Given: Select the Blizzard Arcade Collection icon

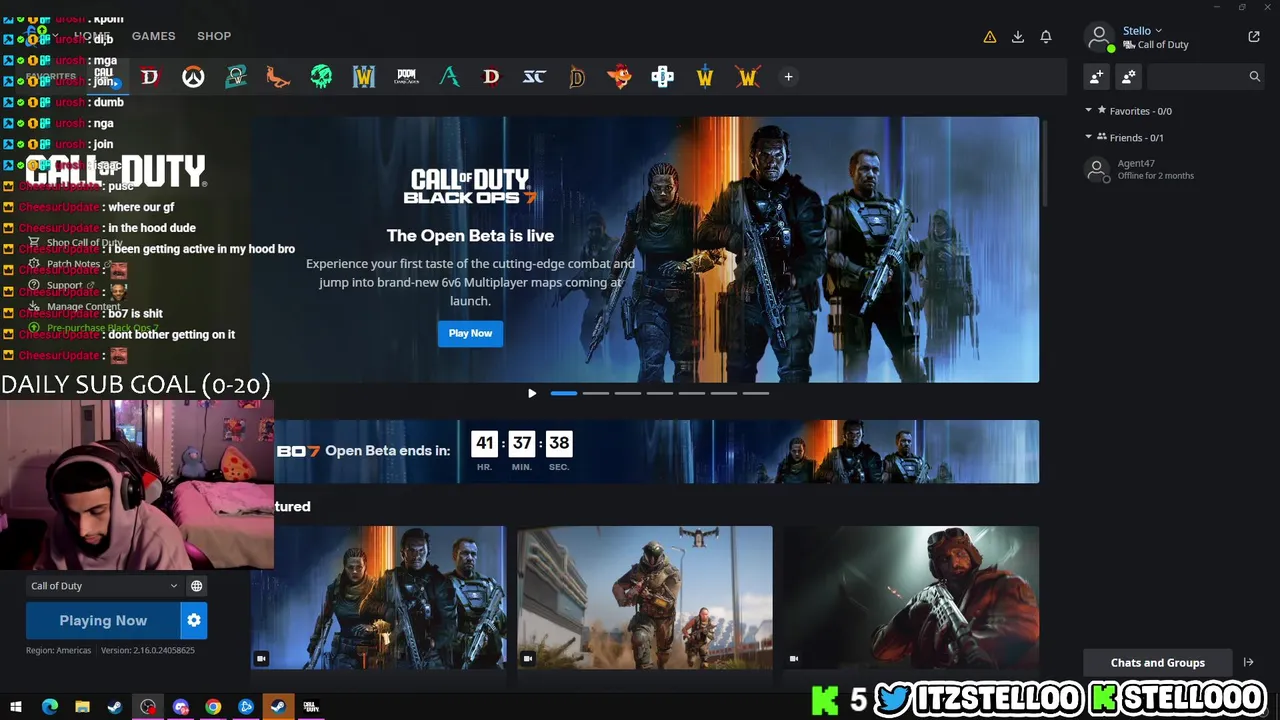Looking at the screenshot, I should pyautogui.click(x=662, y=77).
